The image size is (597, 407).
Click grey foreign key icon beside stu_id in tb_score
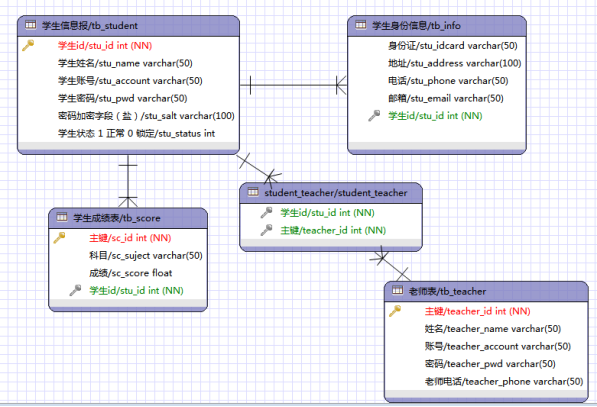tap(75, 290)
